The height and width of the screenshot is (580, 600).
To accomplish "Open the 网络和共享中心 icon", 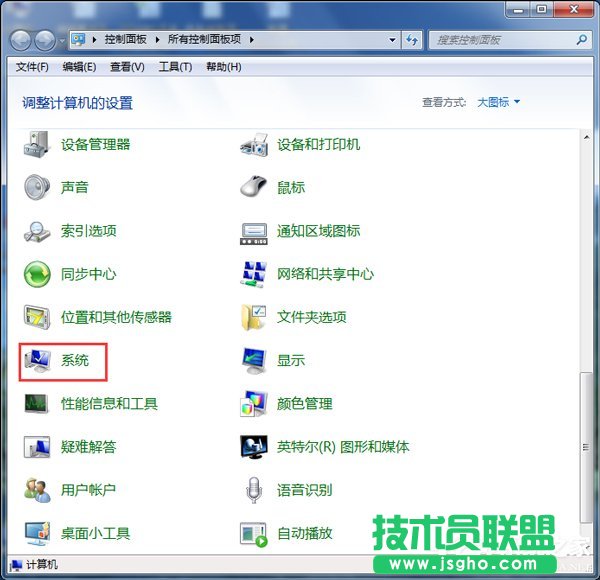I will tap(254, 274).
